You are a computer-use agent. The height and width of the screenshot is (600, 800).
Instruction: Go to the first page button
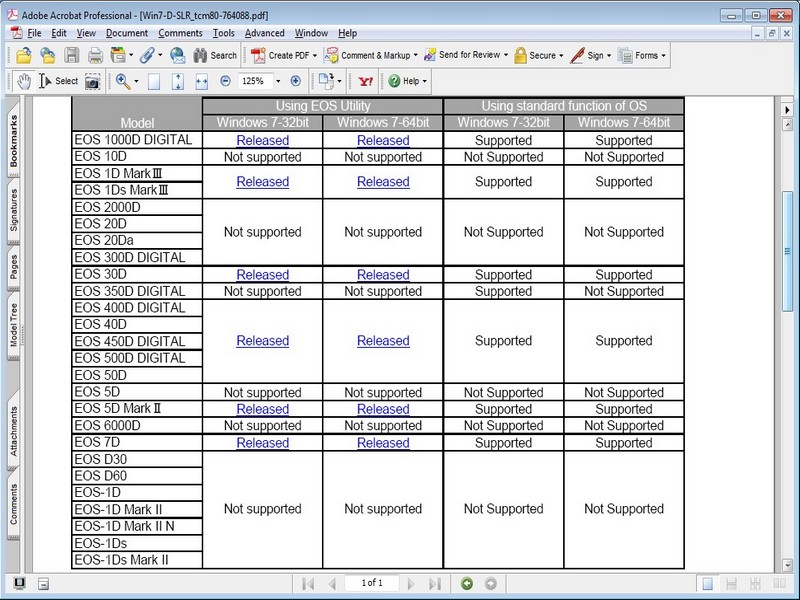tap(308, 583)
